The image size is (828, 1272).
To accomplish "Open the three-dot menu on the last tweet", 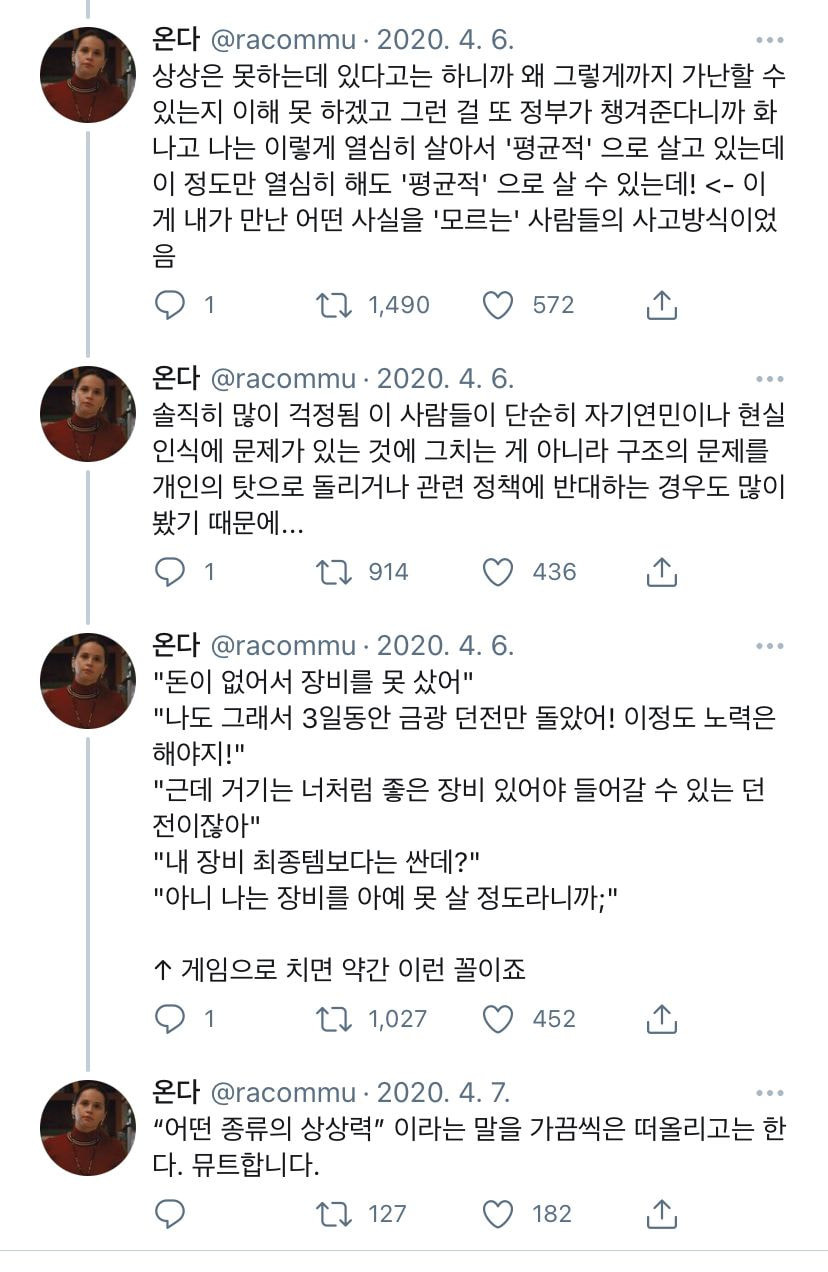I will pyautogui.click(x=768, y=1095).
